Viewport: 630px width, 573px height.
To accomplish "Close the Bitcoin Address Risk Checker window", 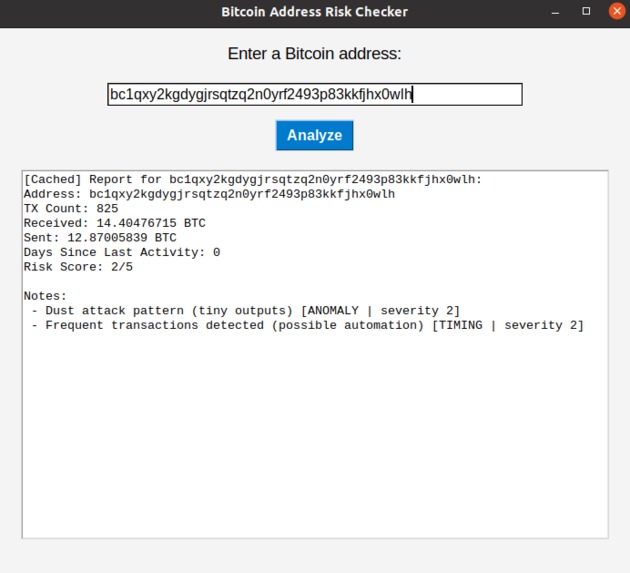I will [617, 11].
